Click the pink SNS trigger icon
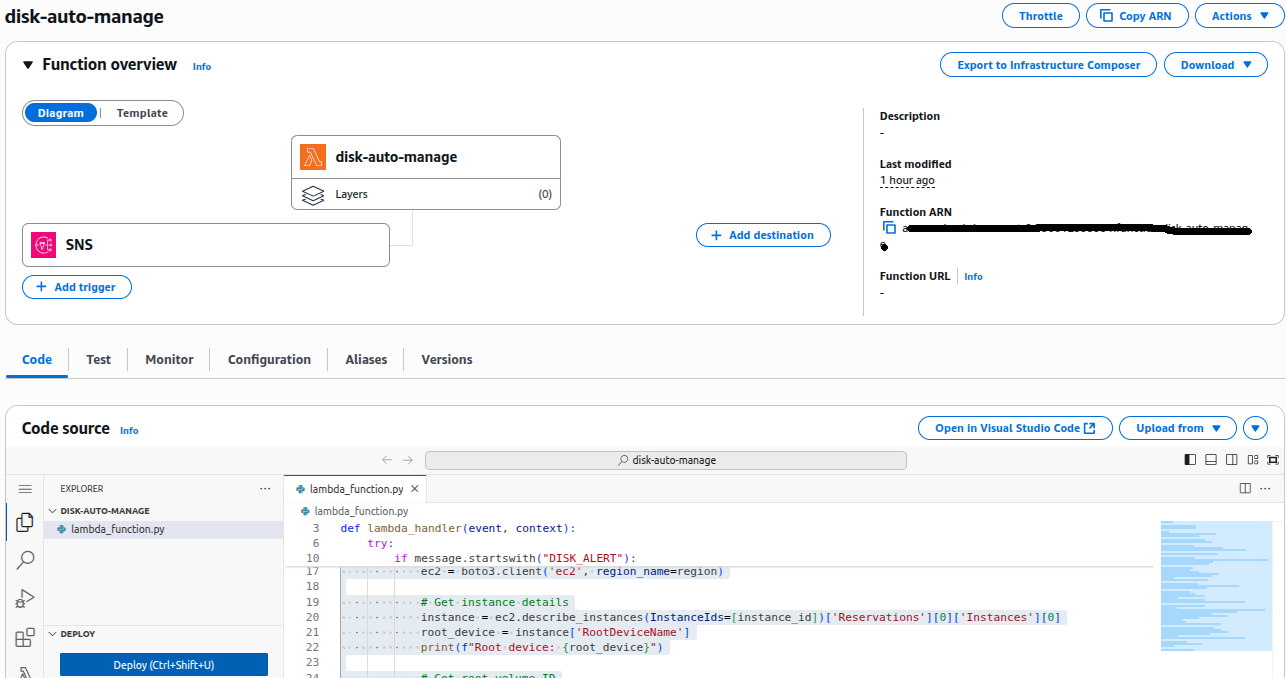The height and width of the screenshot is (678, 1286). point(44,244)
